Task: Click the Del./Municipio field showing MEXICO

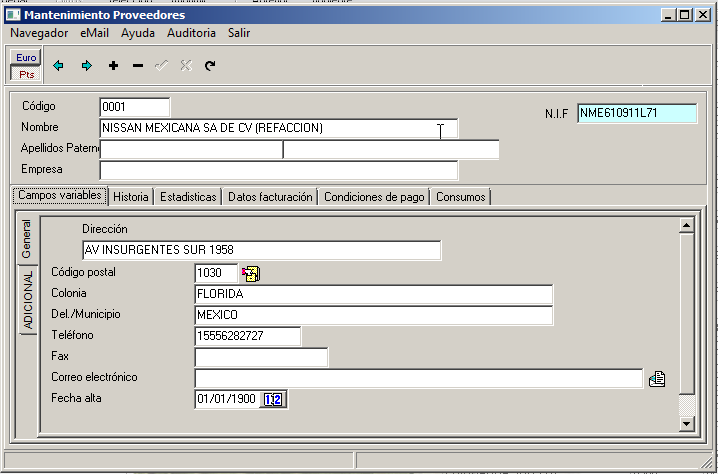Action: pos(374,315)
